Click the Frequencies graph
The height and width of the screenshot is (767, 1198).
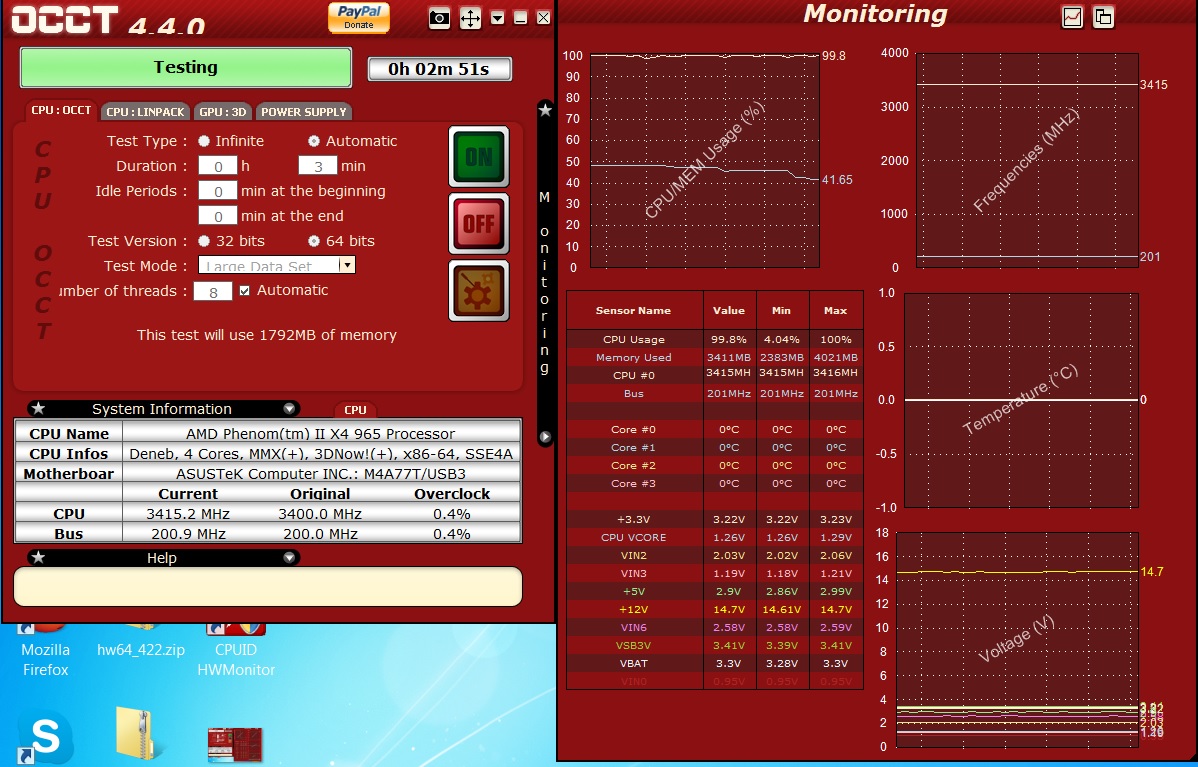coord(1027,160)
